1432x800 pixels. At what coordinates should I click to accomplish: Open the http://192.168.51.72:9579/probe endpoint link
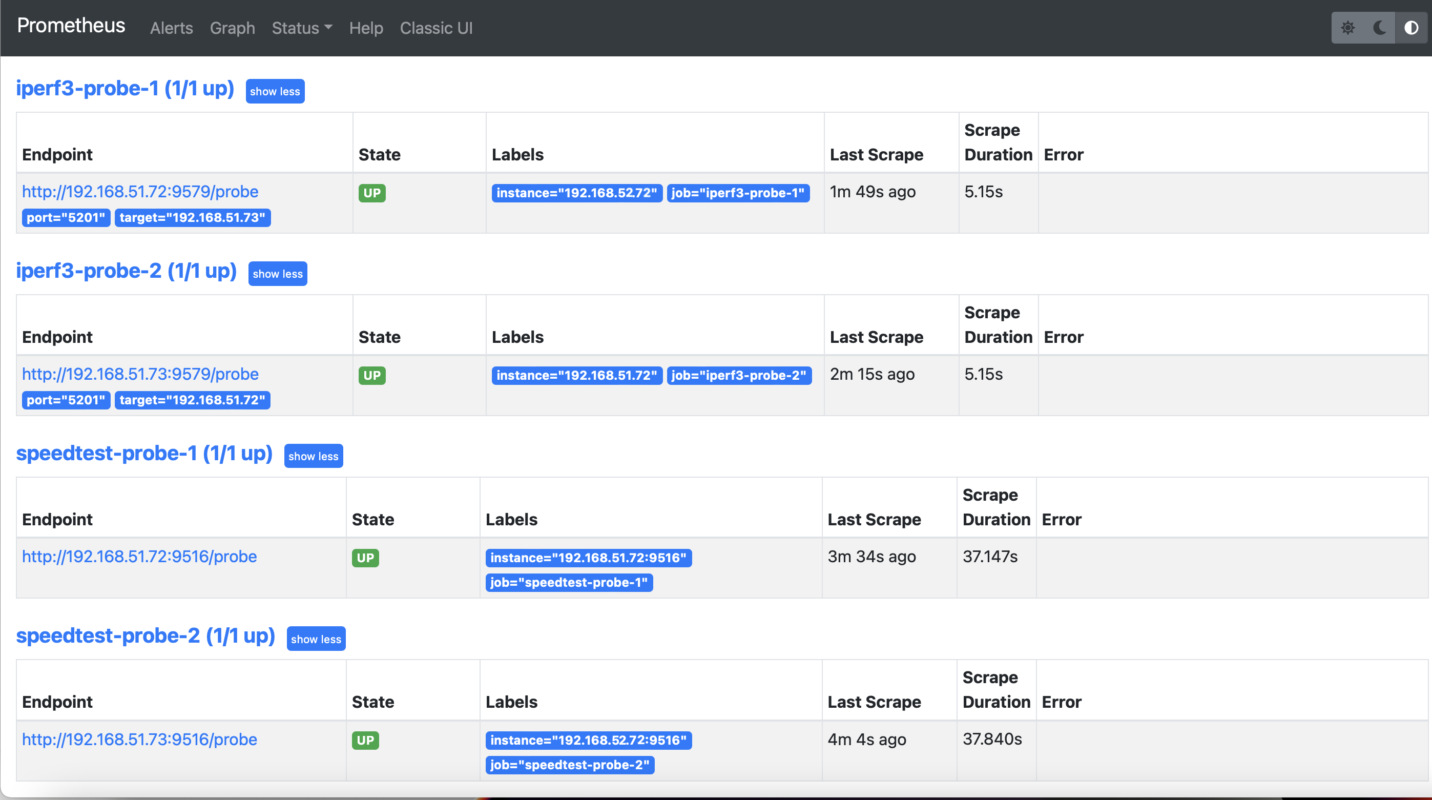click(139, 191)
